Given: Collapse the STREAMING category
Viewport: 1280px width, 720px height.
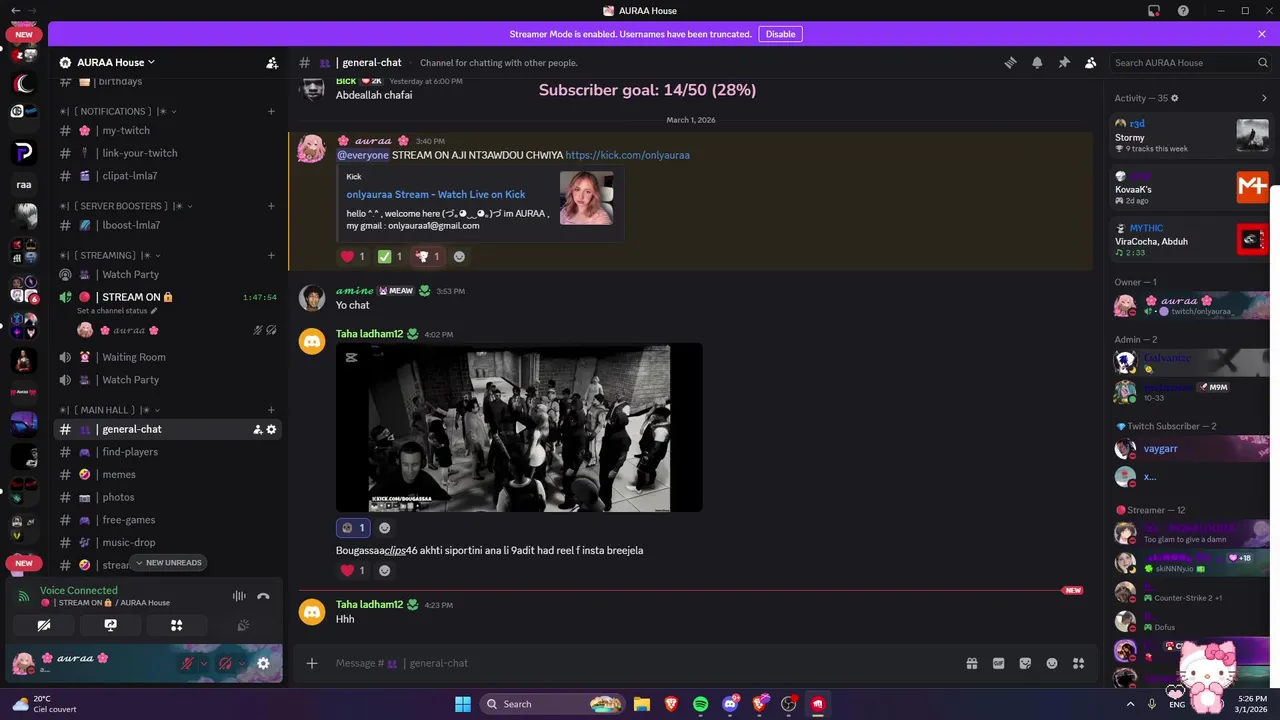Looking at the screenshot, I should pyautogui.click(x=110, y=255).
